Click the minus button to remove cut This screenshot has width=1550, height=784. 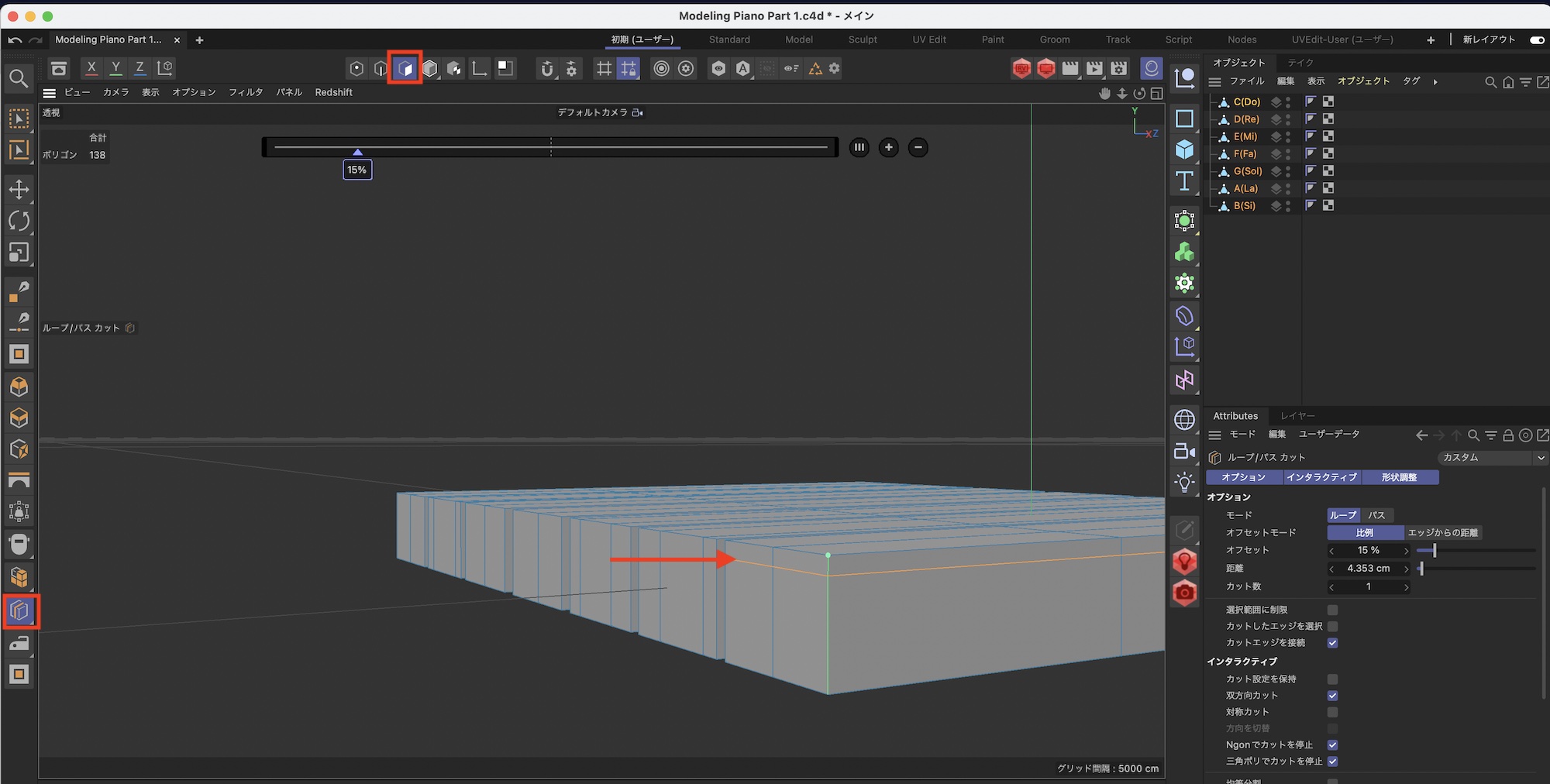coord(918,147)
